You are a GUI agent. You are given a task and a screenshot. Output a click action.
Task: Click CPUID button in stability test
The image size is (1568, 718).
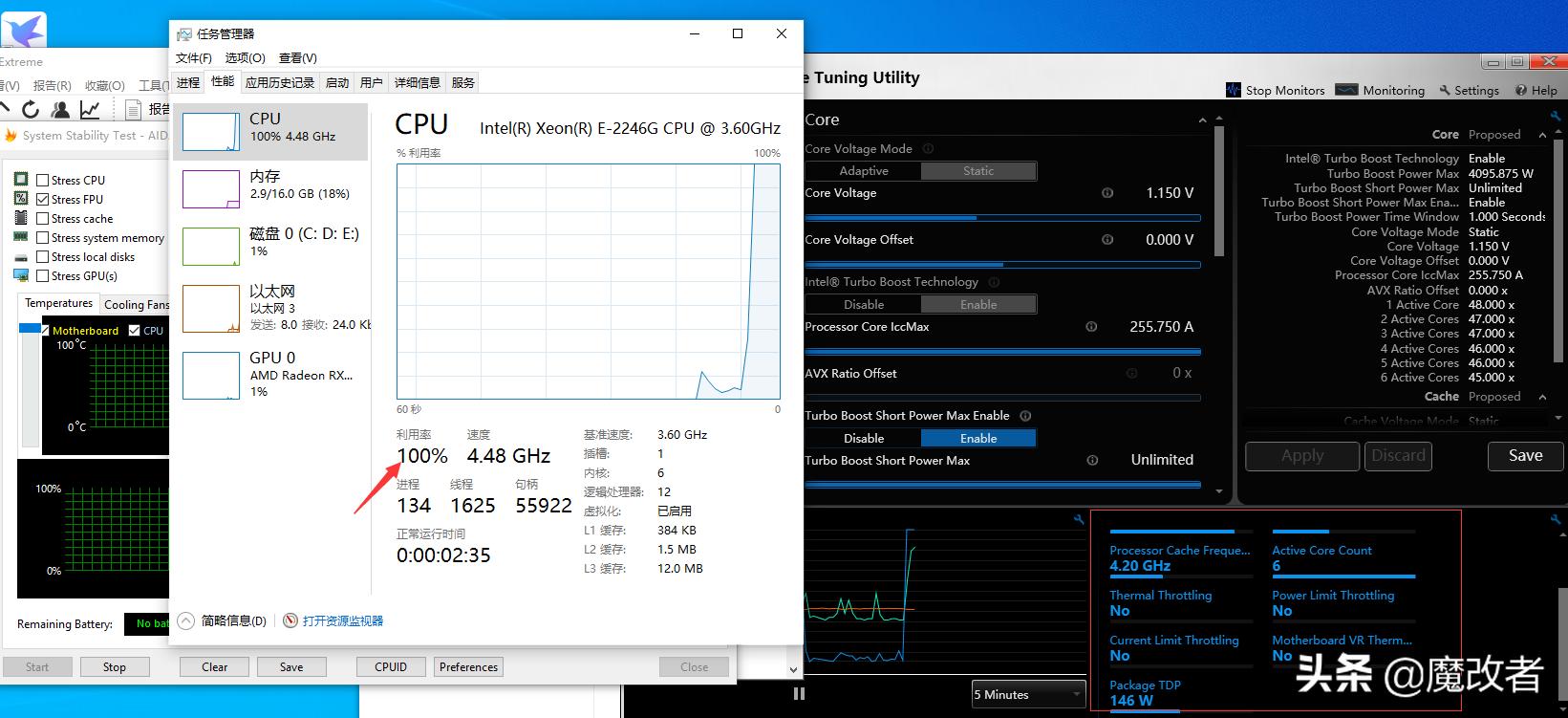(x=391, y=667)
